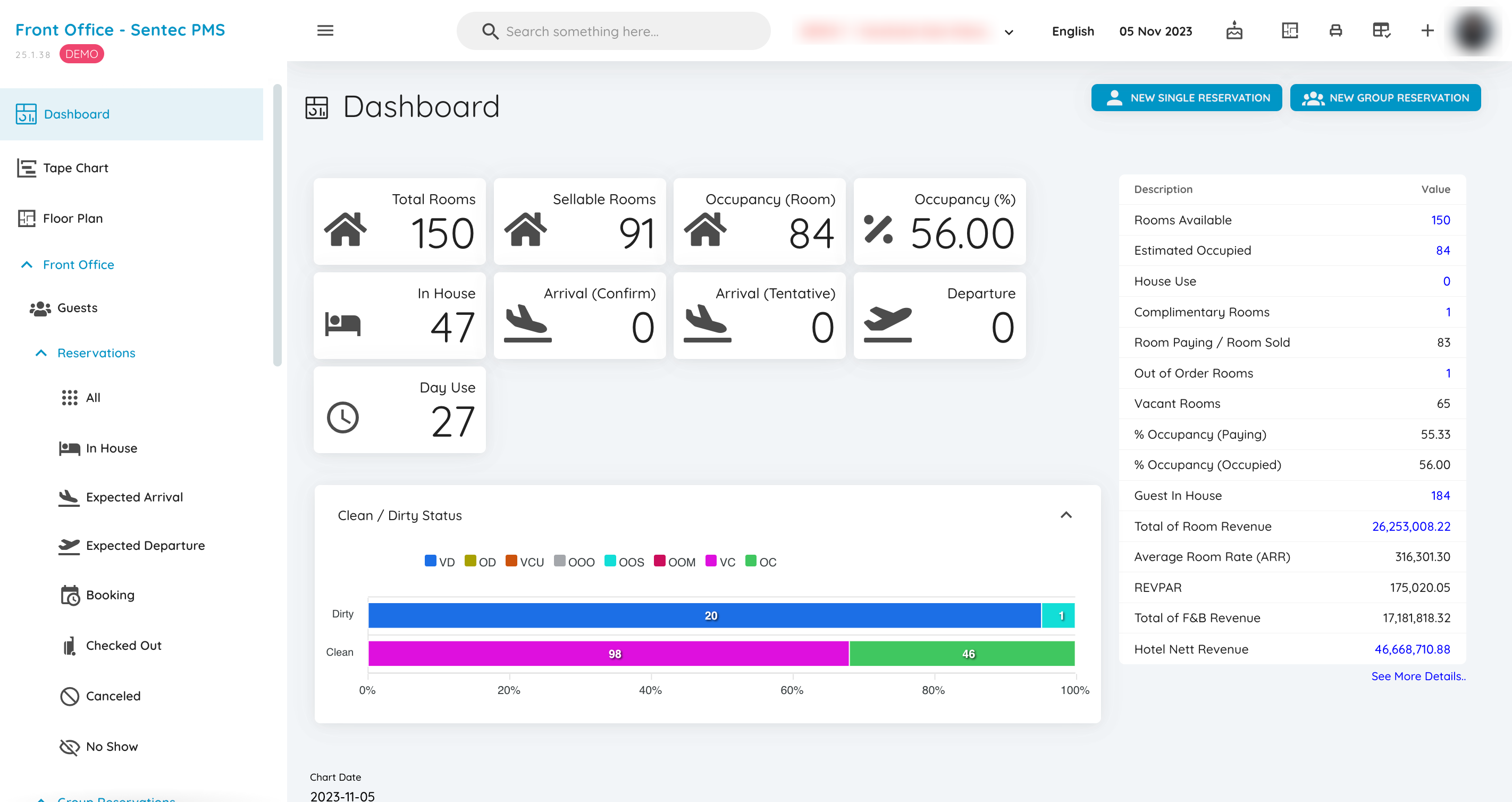Collapse the Reservations submenu
This screenshot has width=1512, height=802.
pos(41,353)
